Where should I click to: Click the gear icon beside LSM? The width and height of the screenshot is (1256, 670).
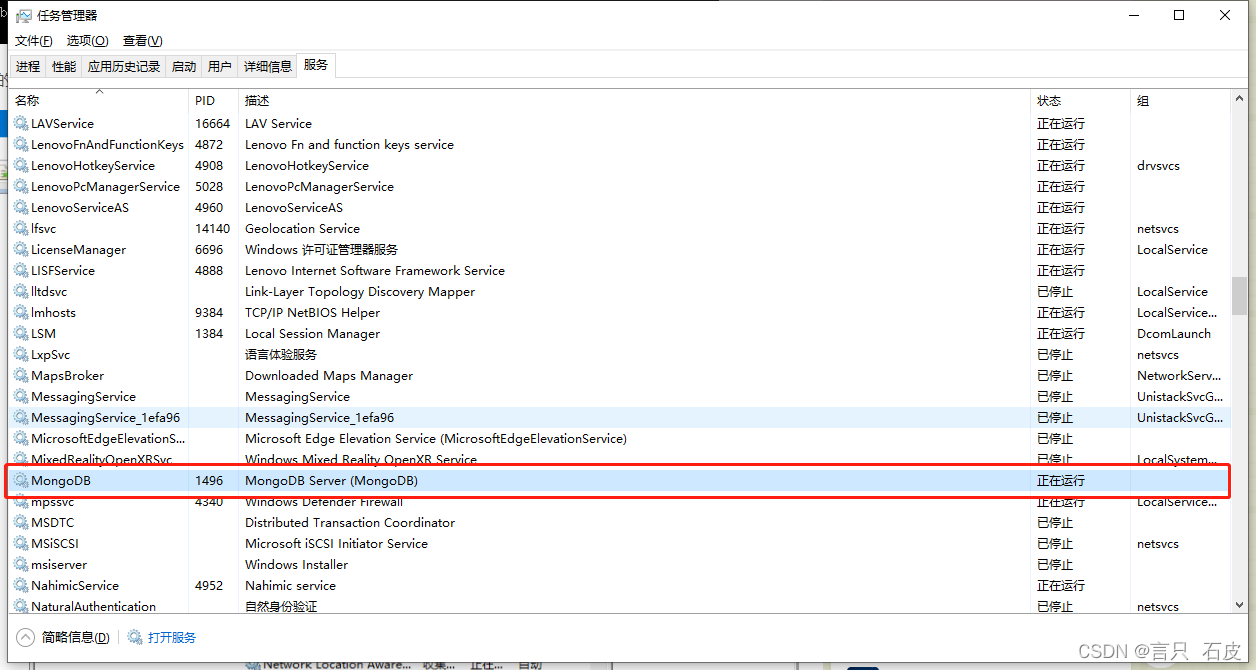pyautogui.click(x=21, y=333)
